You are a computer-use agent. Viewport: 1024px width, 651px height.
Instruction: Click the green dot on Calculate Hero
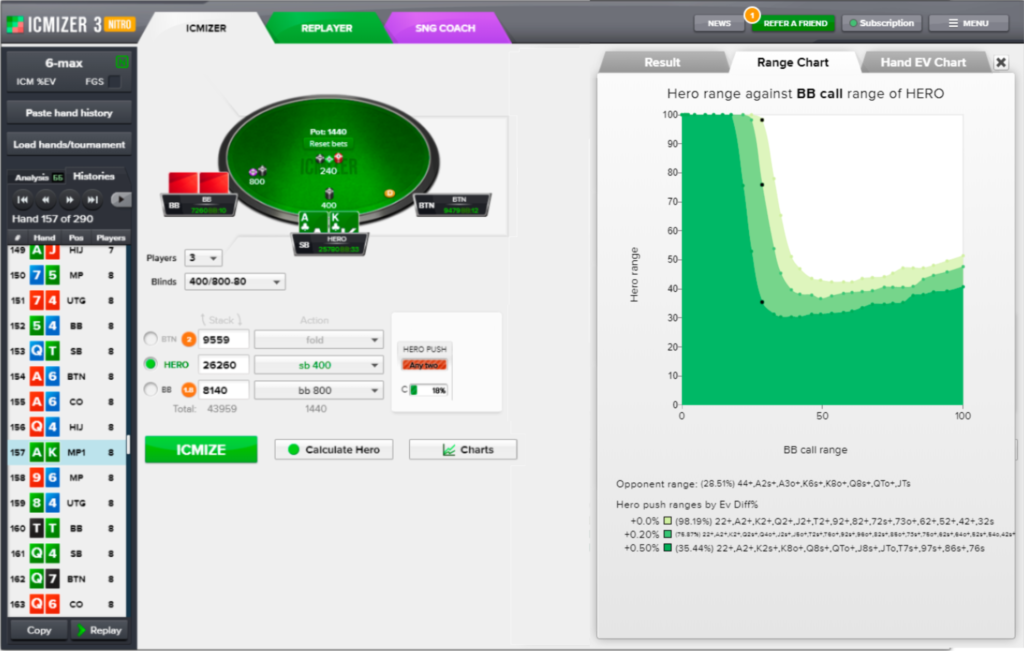(x=293, y=449)
